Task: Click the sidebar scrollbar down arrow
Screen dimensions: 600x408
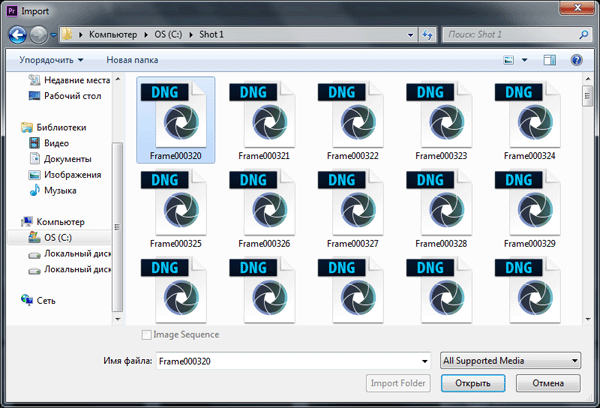Action: tap(118, 318)
